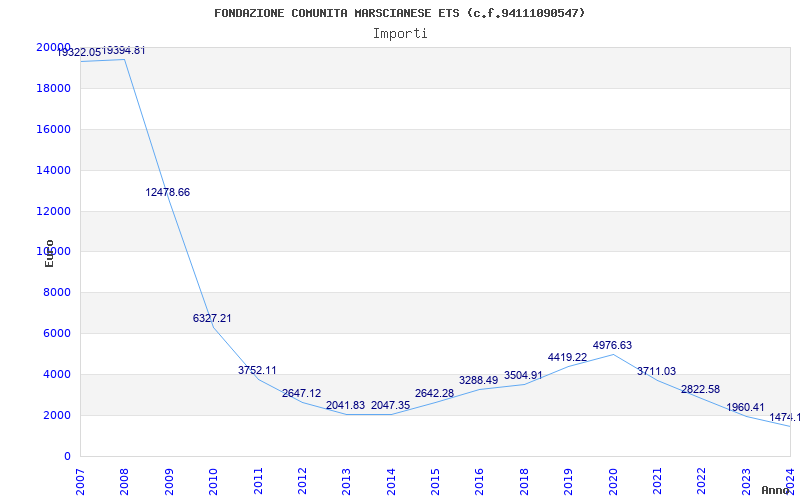Click the 'Importi' subtitle
Image resolution: width=800 pixels, height=500 pixels.
coord(400,34)
